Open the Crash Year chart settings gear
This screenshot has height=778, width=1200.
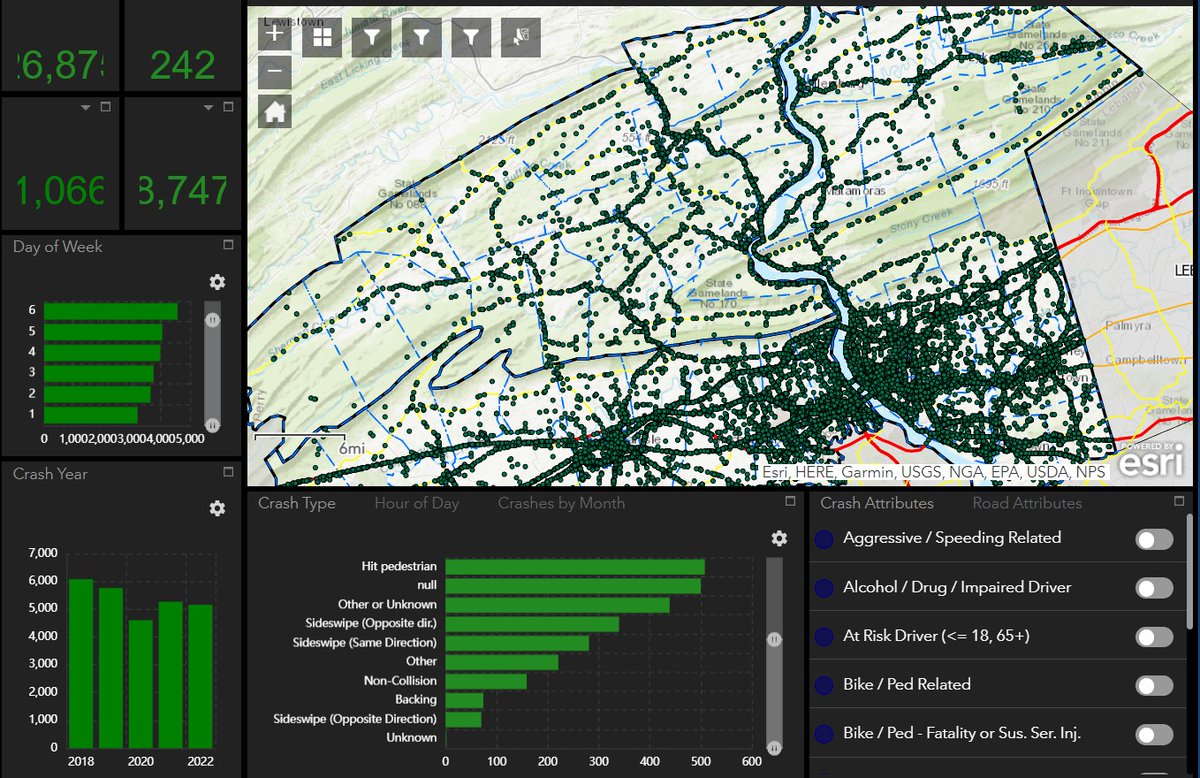(x=217, y=508)
